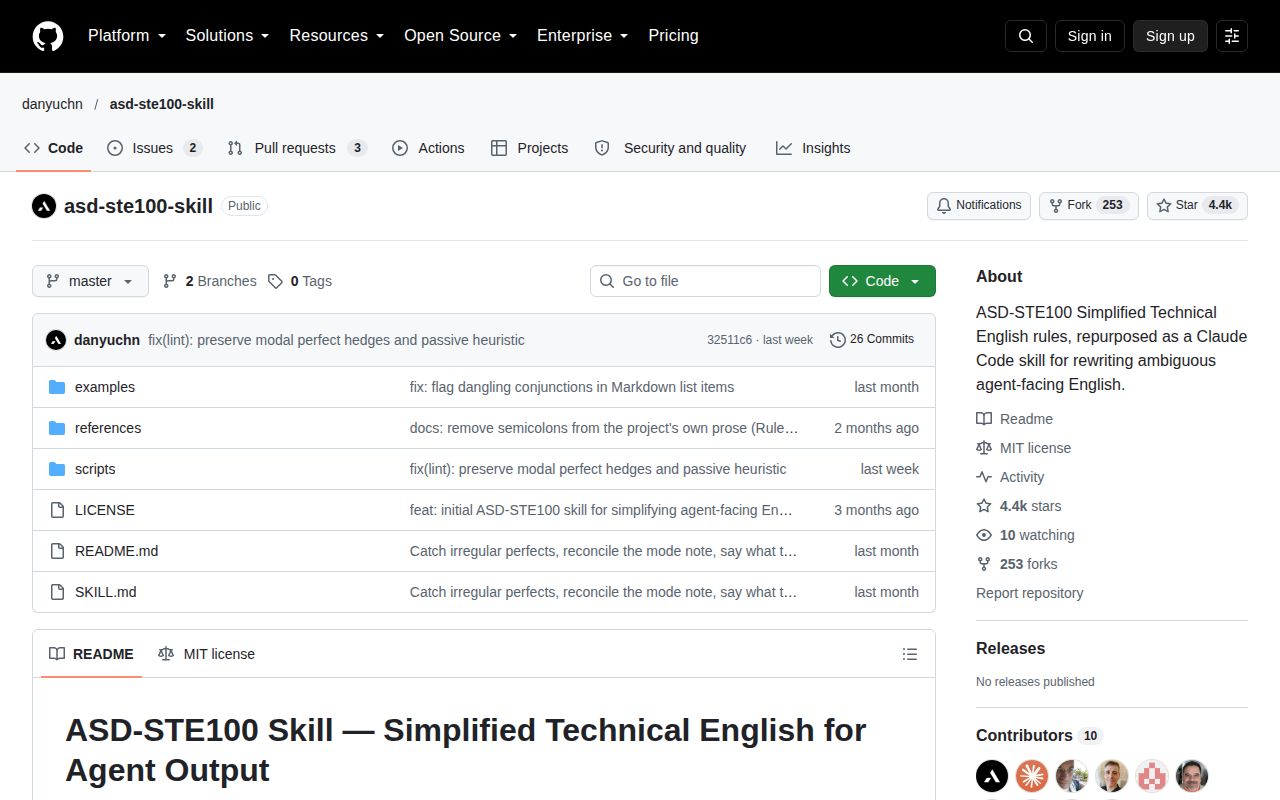Expand the Resources menu
Viewport: 1280px width, 800px height.
337,35
